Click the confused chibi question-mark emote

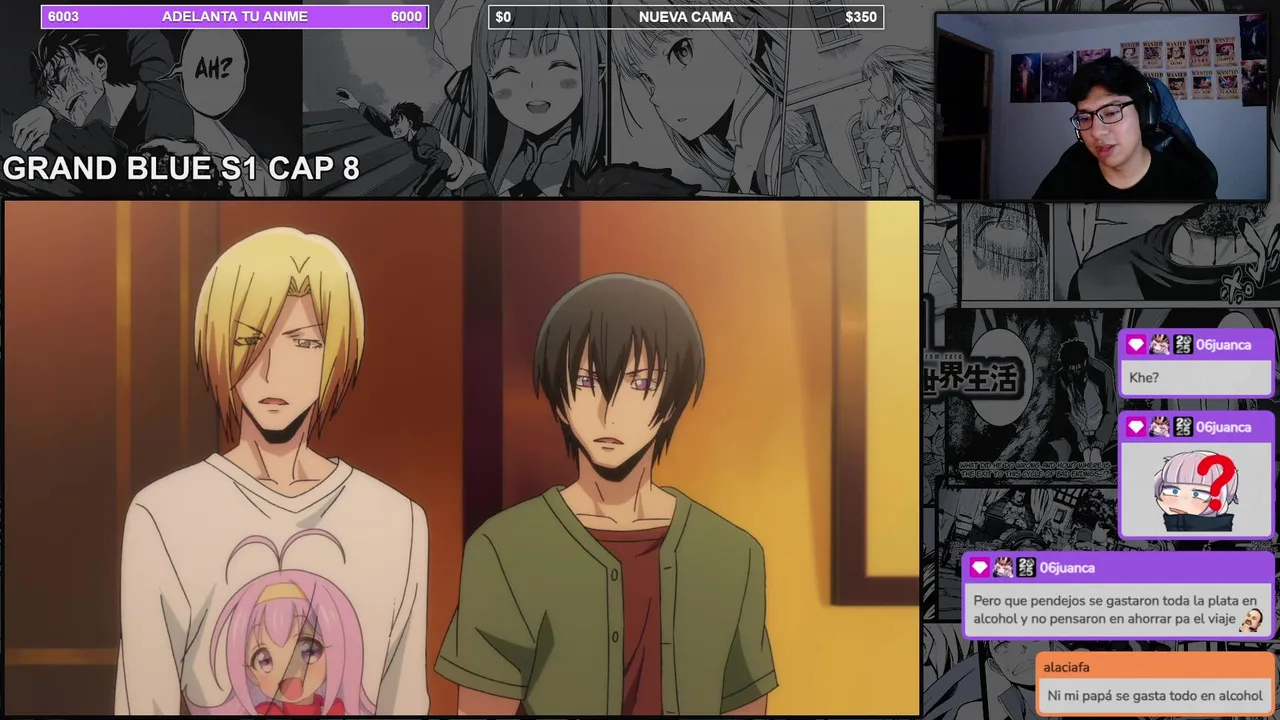click(x=1195, y=491)
